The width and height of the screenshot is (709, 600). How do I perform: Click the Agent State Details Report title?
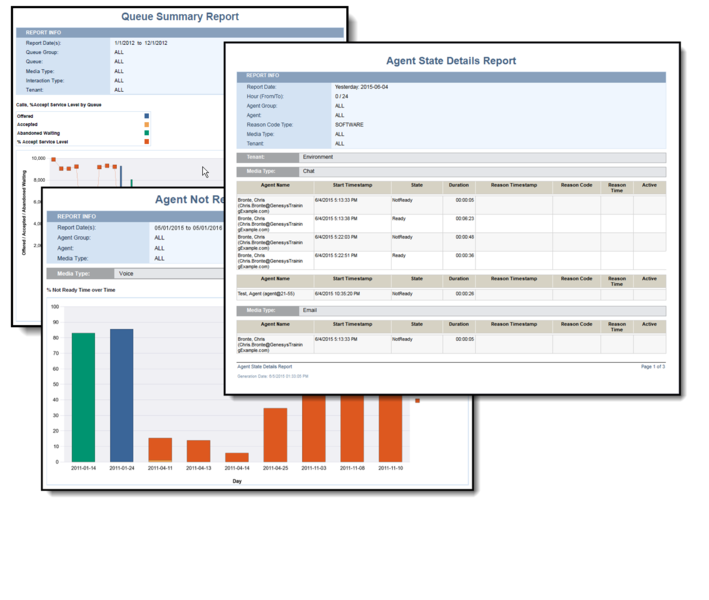pyautogui.click(x=451, y=61)
